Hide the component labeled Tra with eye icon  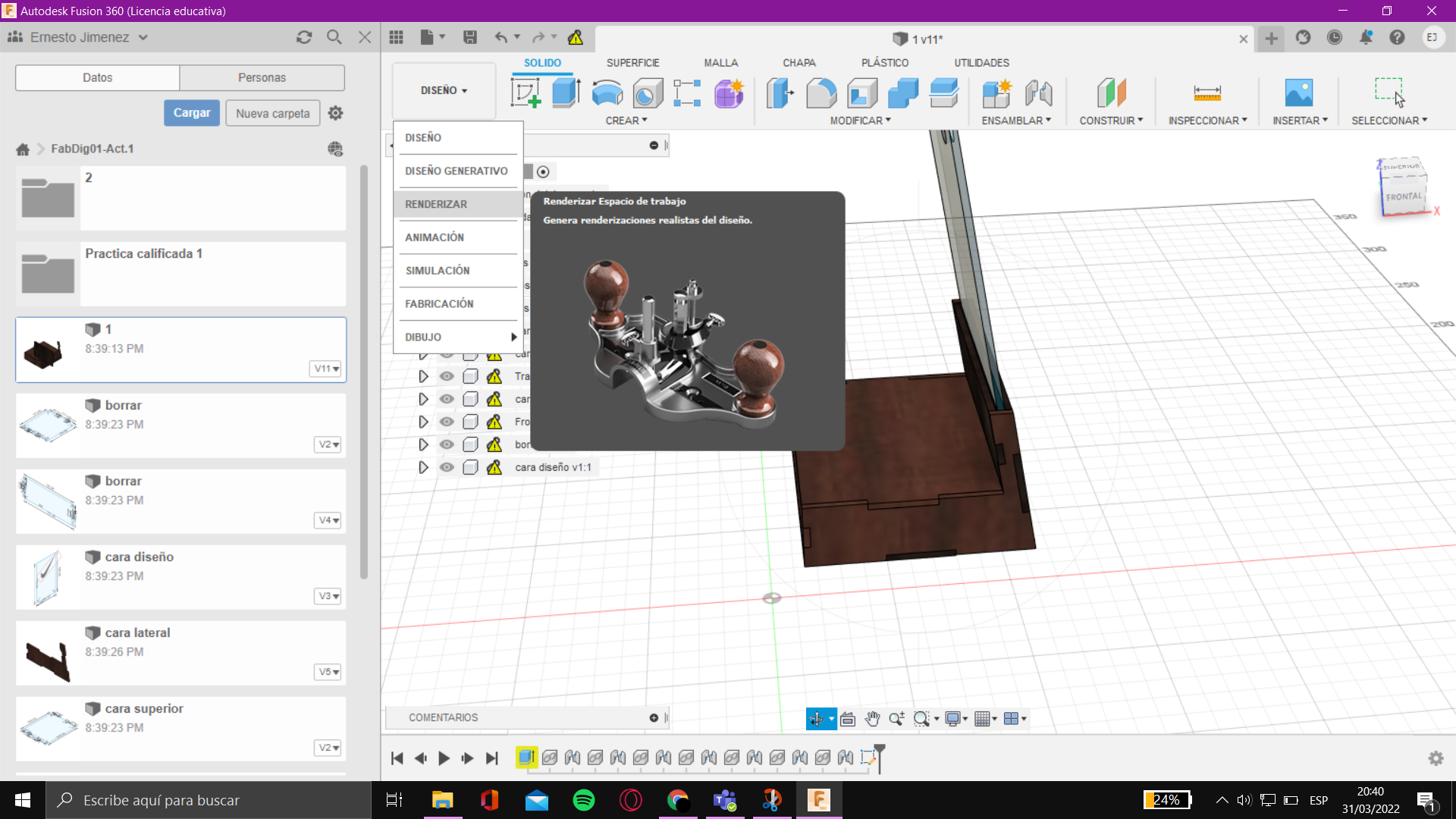pyautogui.click(x=447, y=376)
